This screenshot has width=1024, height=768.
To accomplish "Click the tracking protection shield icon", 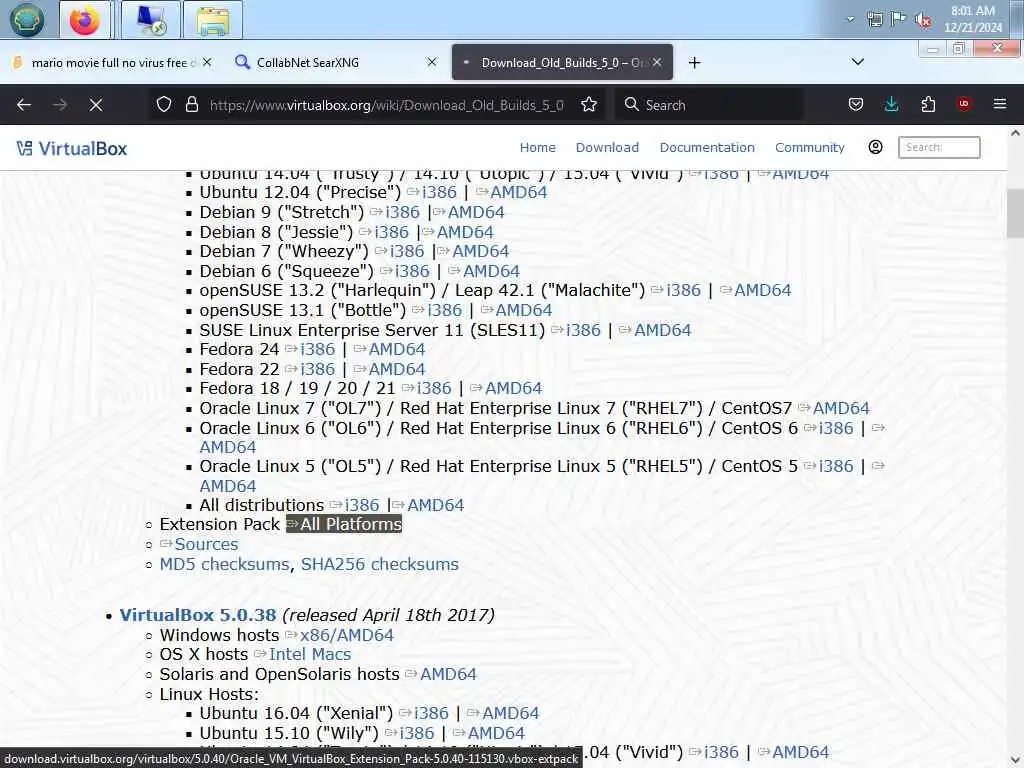I will pos(164,104).
